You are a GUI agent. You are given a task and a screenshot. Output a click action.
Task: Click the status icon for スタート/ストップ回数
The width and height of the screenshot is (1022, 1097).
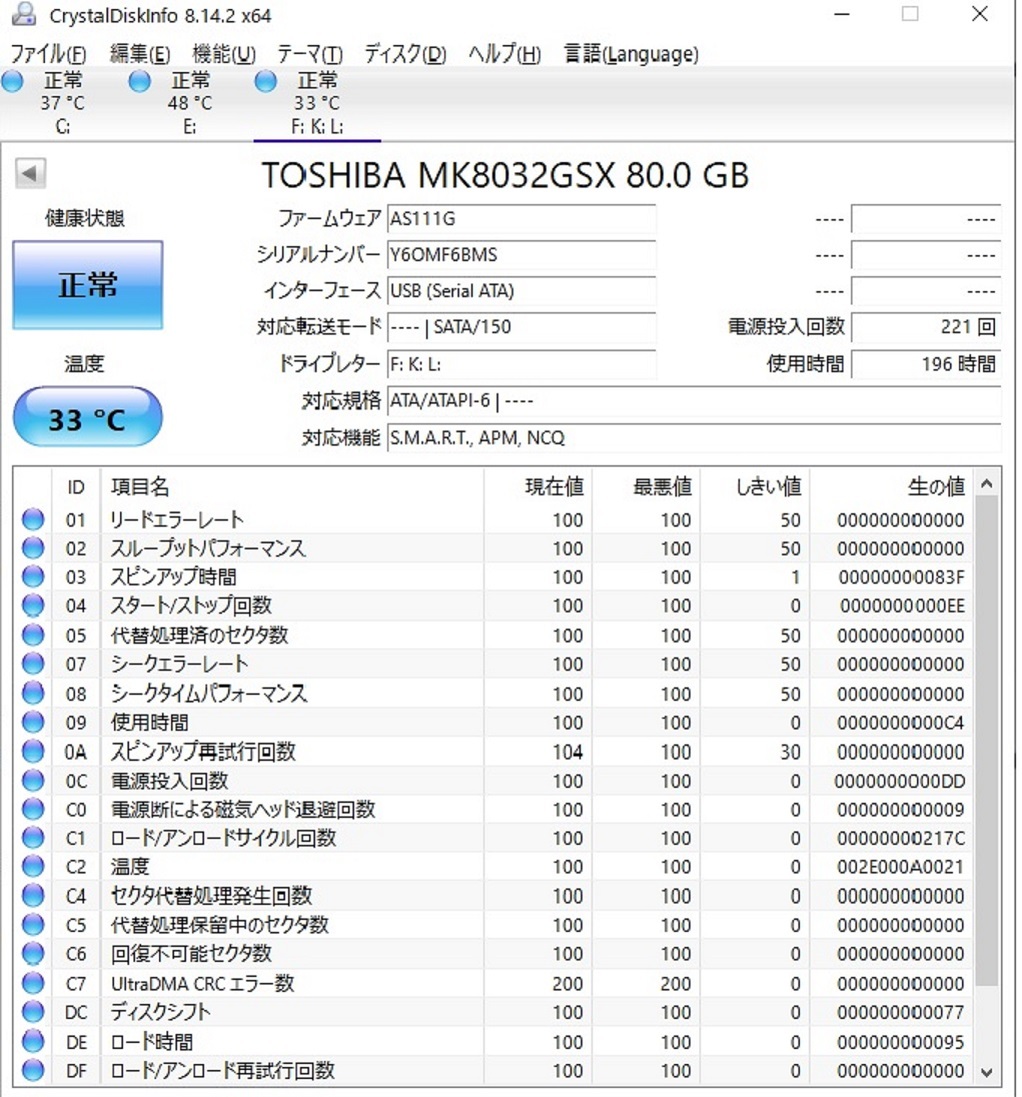tap(33, 605)
